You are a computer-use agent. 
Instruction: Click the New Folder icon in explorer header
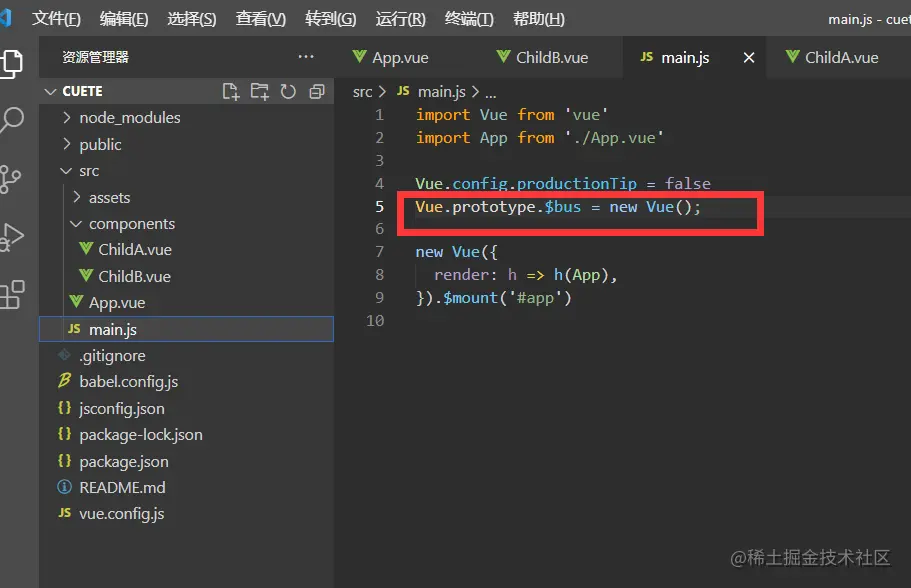259,91
